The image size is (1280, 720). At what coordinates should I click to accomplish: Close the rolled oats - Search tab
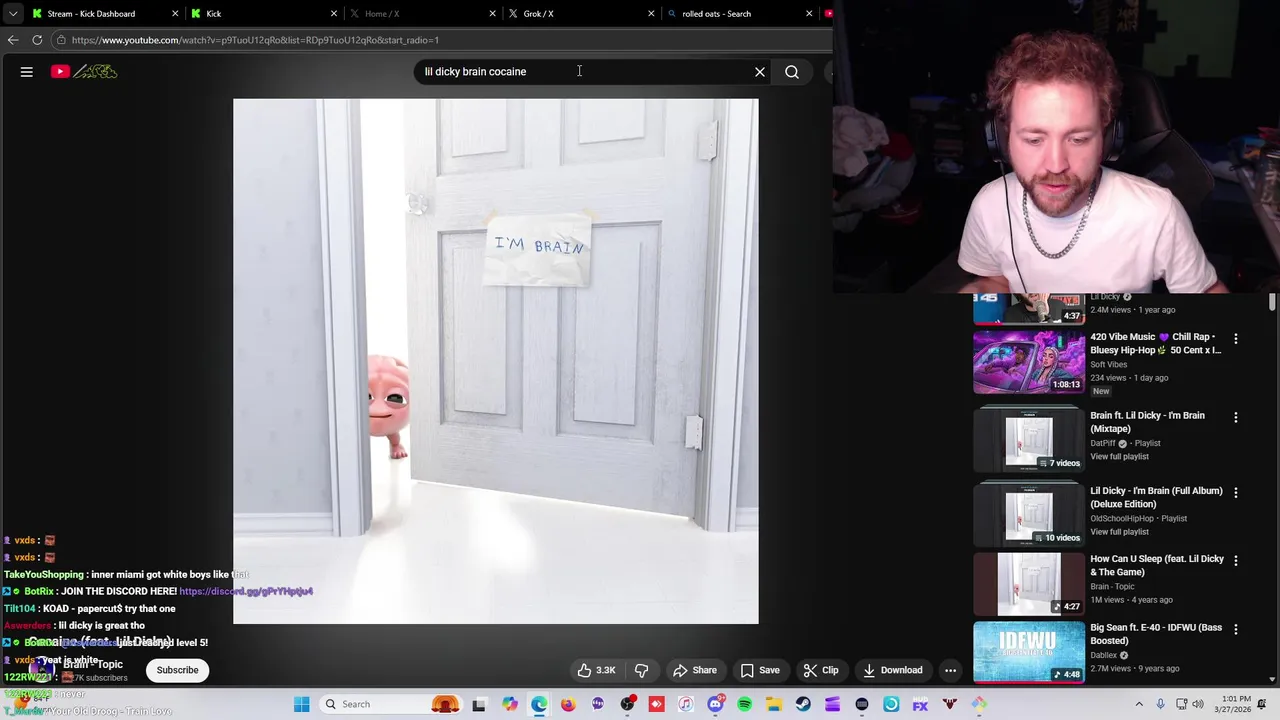click(809, 14)
